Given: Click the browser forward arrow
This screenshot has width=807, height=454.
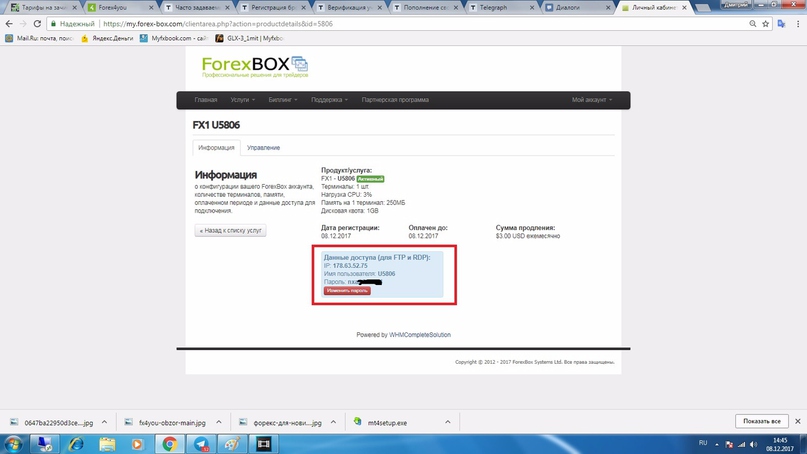Looking at the screenshot, I should [x=23, y=24].
